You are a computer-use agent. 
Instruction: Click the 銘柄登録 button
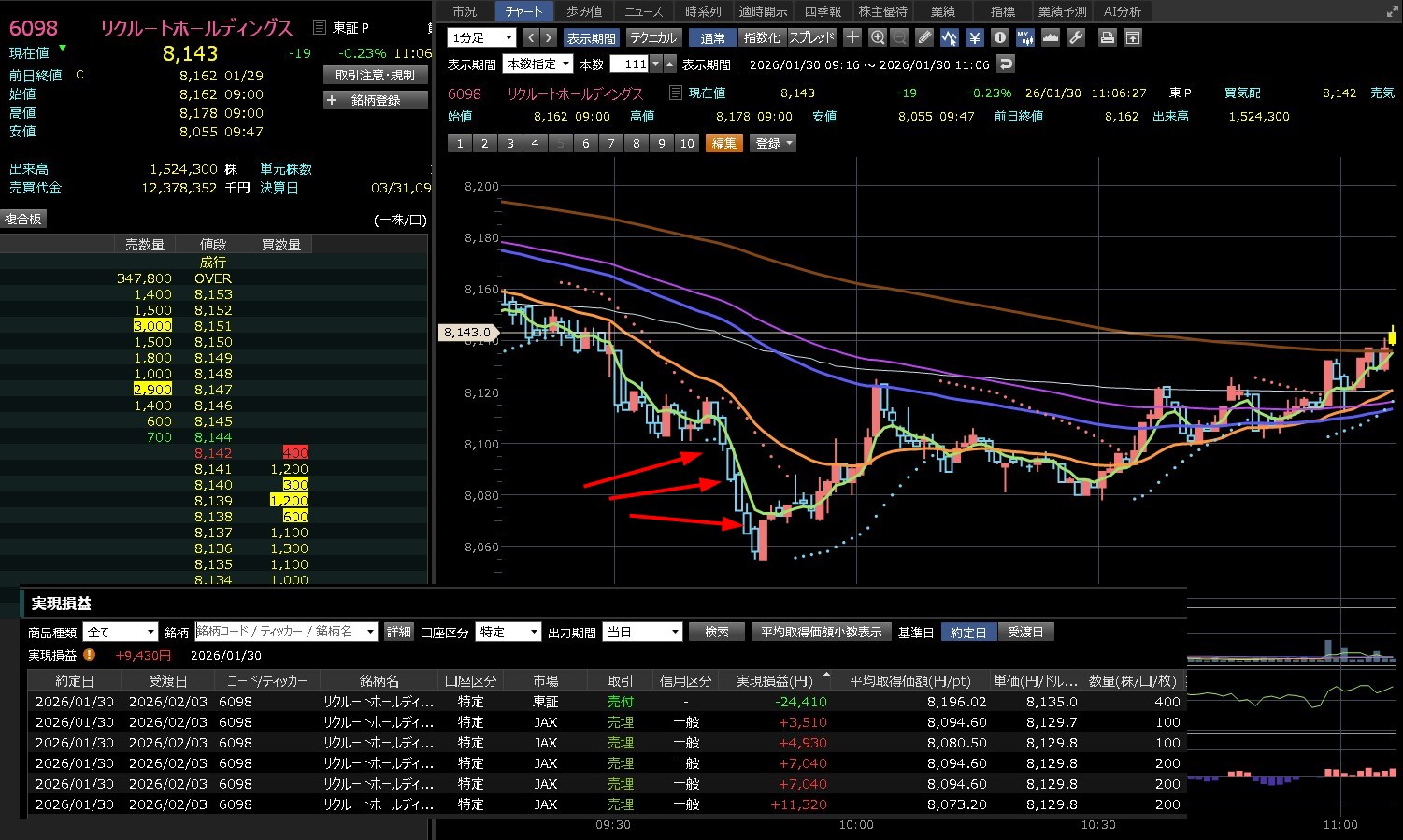pyautogui.click(x=375, y=100)
